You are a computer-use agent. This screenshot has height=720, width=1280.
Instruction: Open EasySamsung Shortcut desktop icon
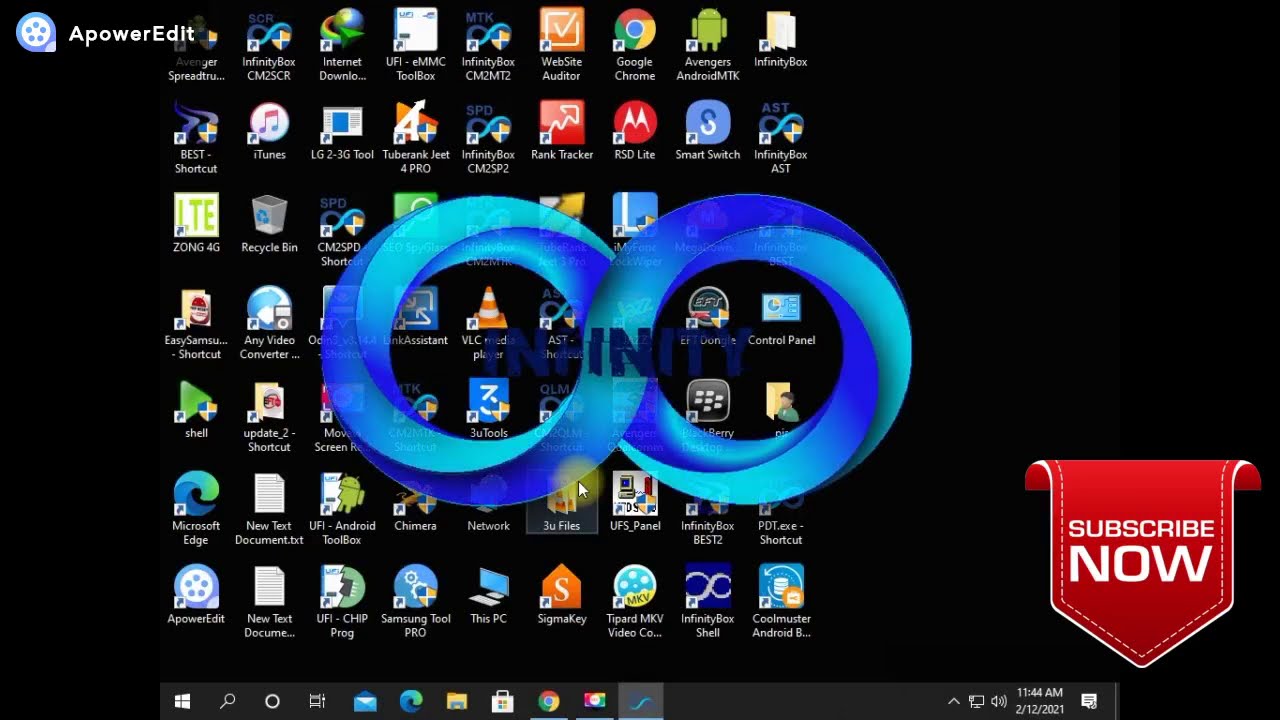(x=196, y=324)
